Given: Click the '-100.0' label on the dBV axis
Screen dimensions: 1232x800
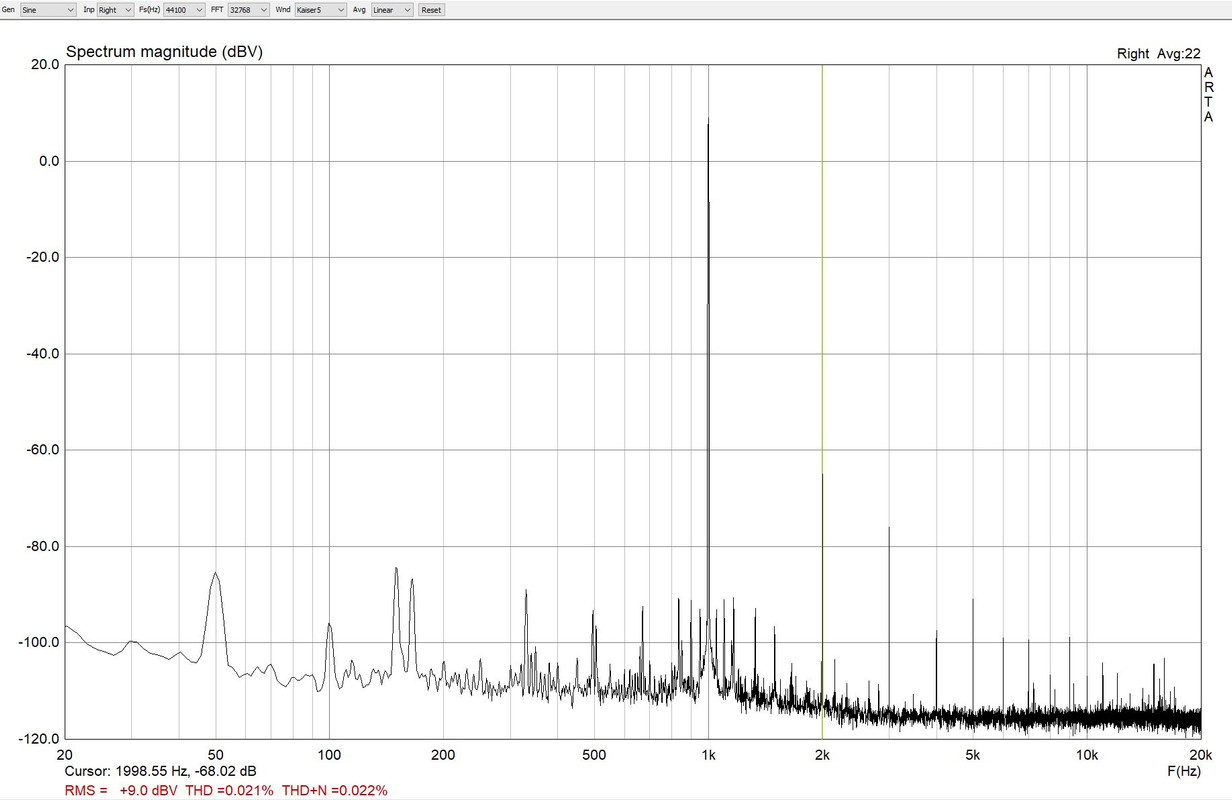Looking at the screenshot, I should 40,643.
